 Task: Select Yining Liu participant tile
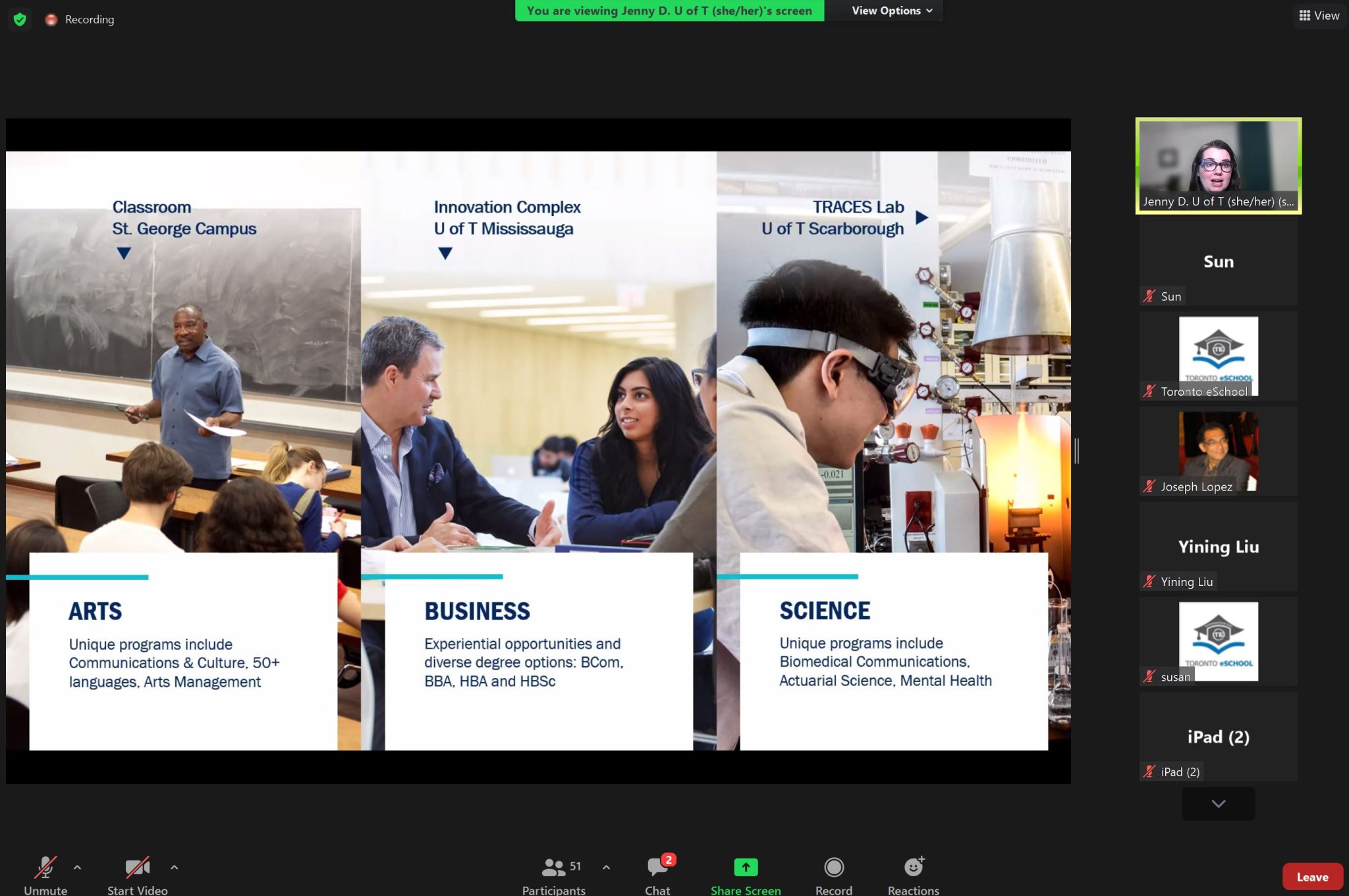point(1219,546)
